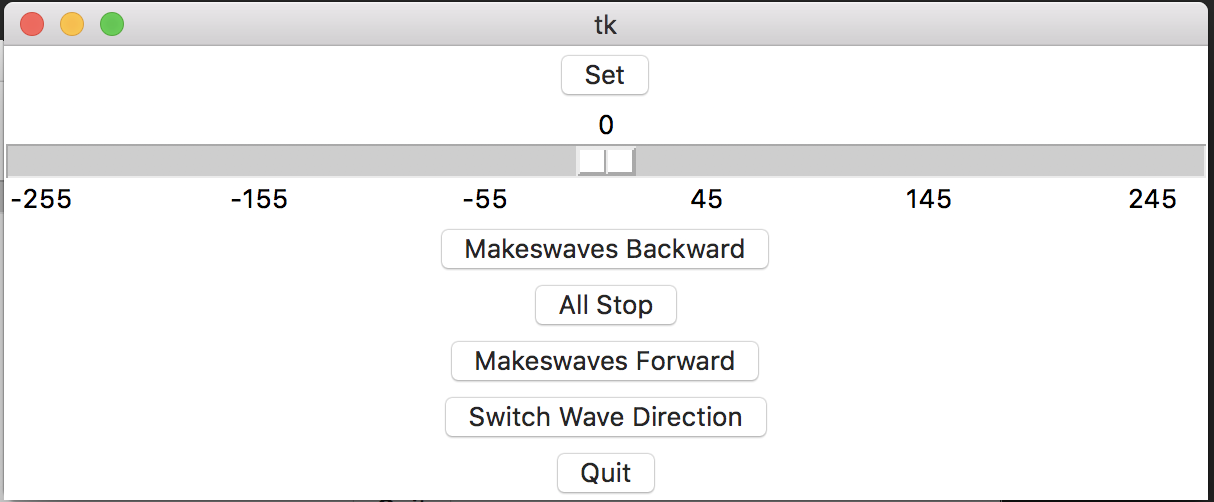The image size is (1214, 502).
Task: Click the tk window title text
Action: [606, 24]
